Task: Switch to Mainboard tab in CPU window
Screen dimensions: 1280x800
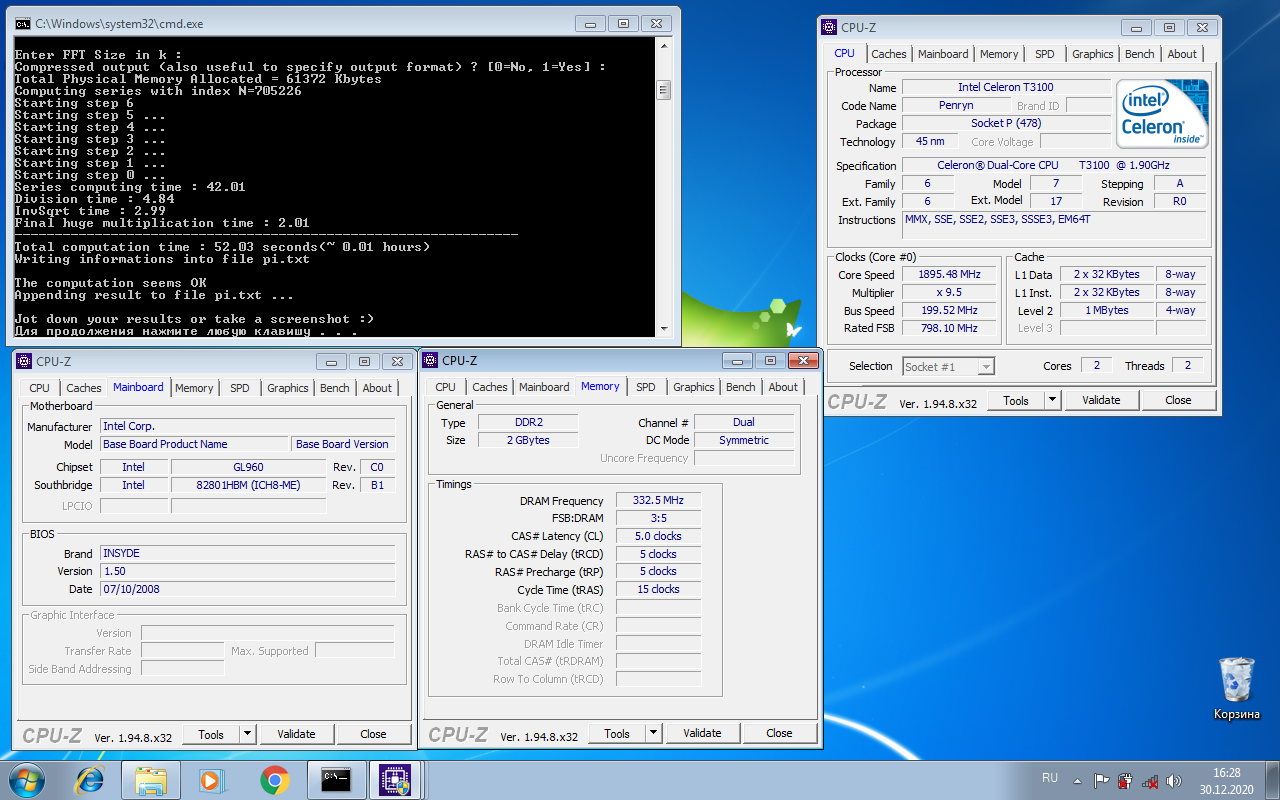Action: point(943,54)
